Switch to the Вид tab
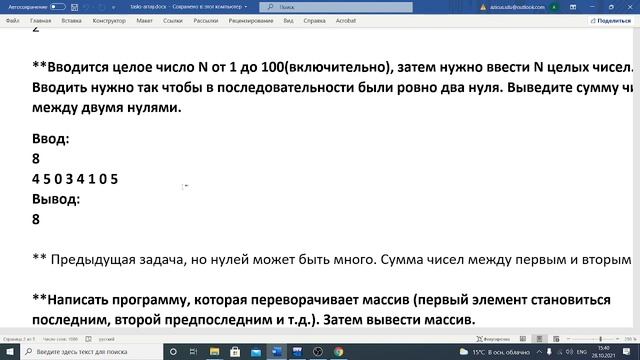Image resolution: width=640 pixels, height=360 pixels. (288, 20)
